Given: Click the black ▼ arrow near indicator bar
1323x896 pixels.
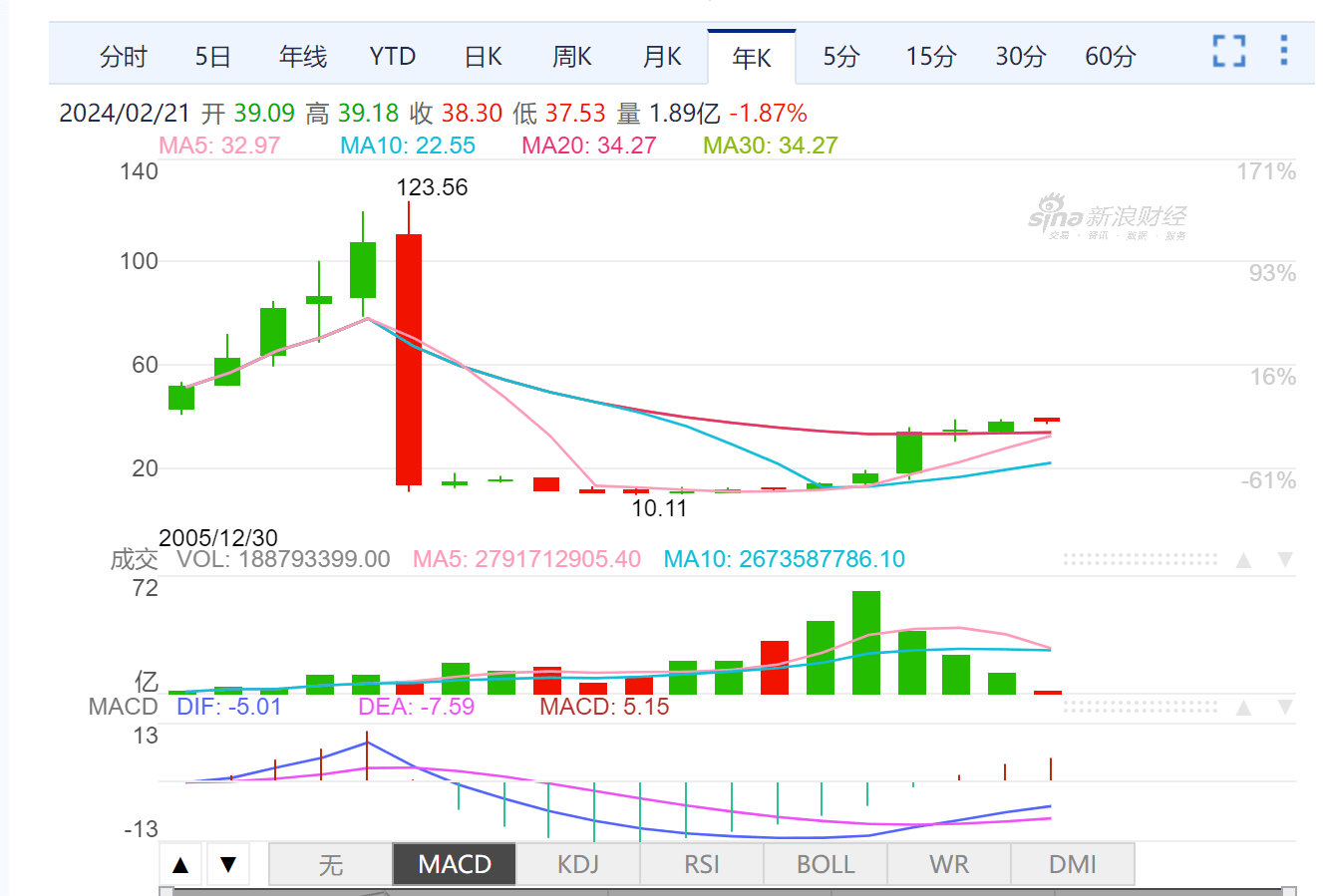Looking at the screenshot, I should tap(228, 863).
